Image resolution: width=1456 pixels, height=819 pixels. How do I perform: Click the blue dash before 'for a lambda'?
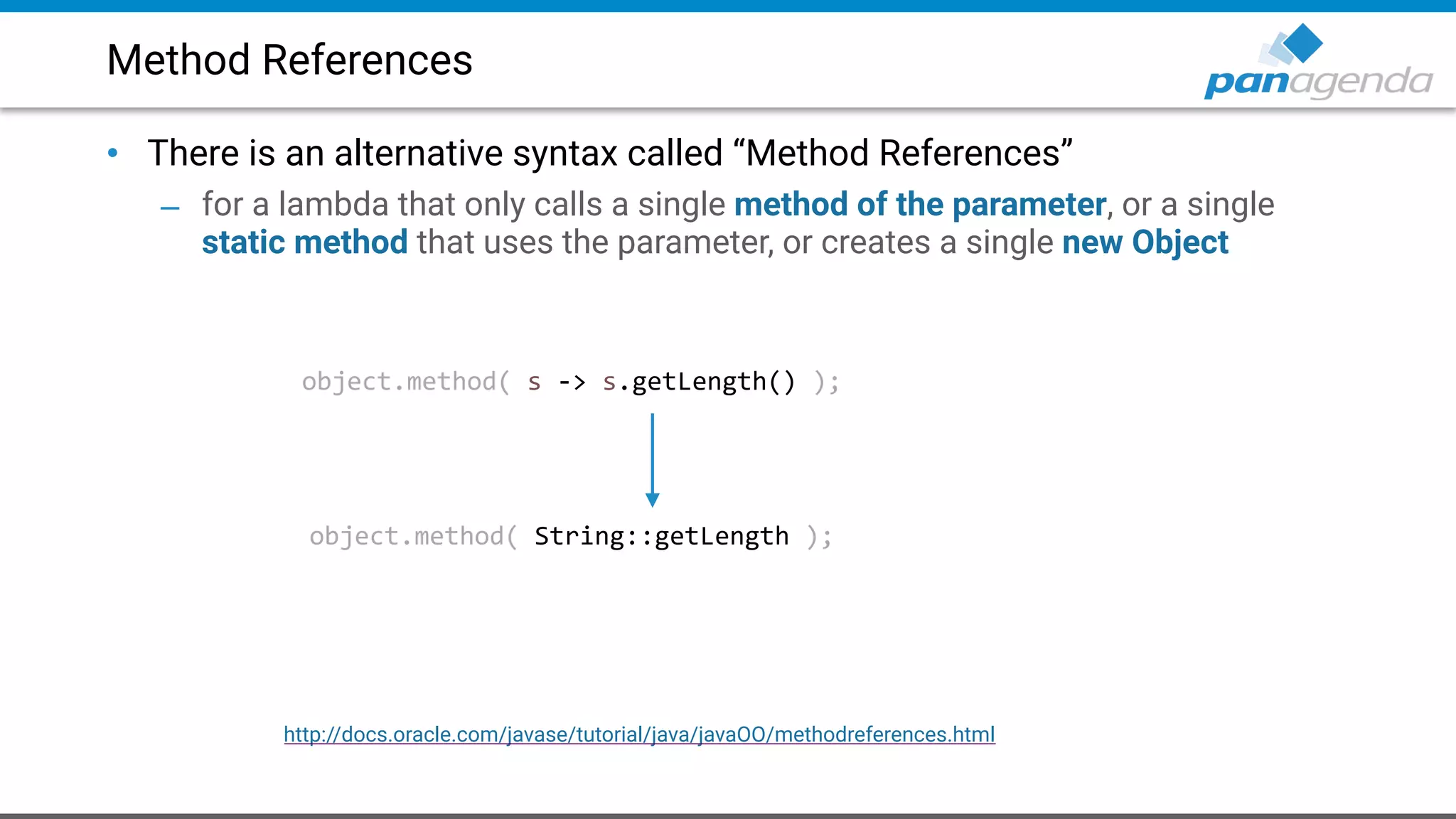170,208
